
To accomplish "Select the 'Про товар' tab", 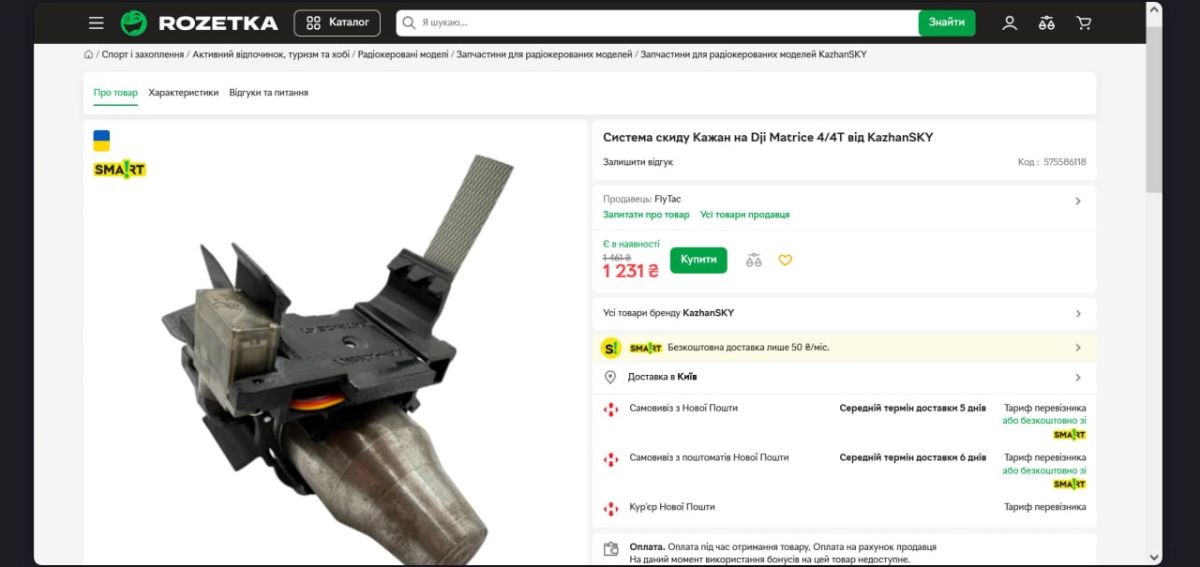I will [116, 93].
